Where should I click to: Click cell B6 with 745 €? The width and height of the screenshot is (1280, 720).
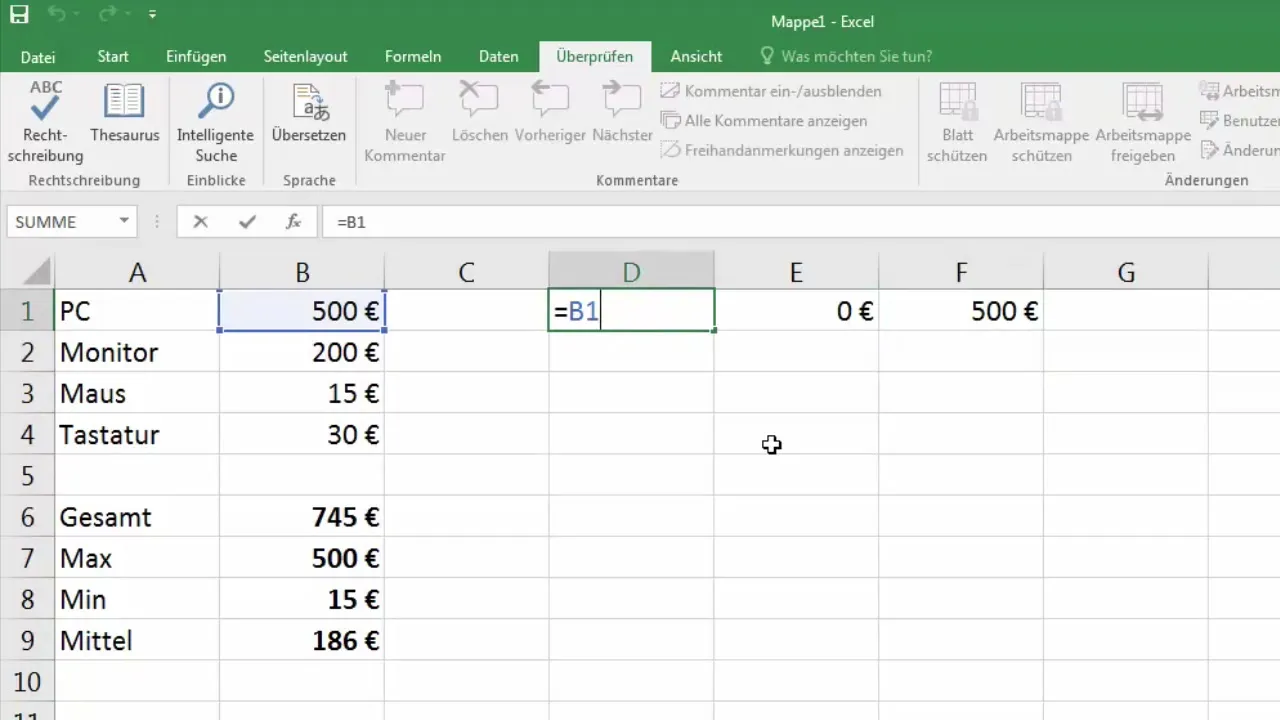point(302,517)
